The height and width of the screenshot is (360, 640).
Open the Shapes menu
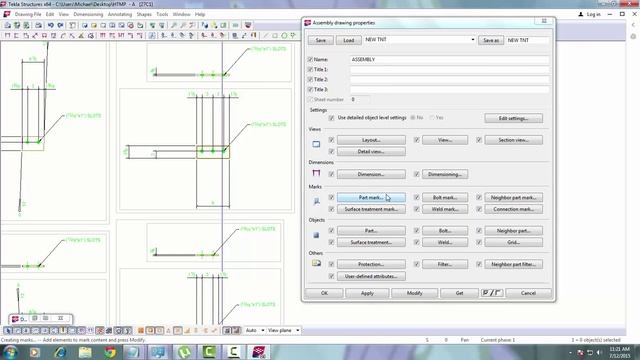(x=144, y=14)
